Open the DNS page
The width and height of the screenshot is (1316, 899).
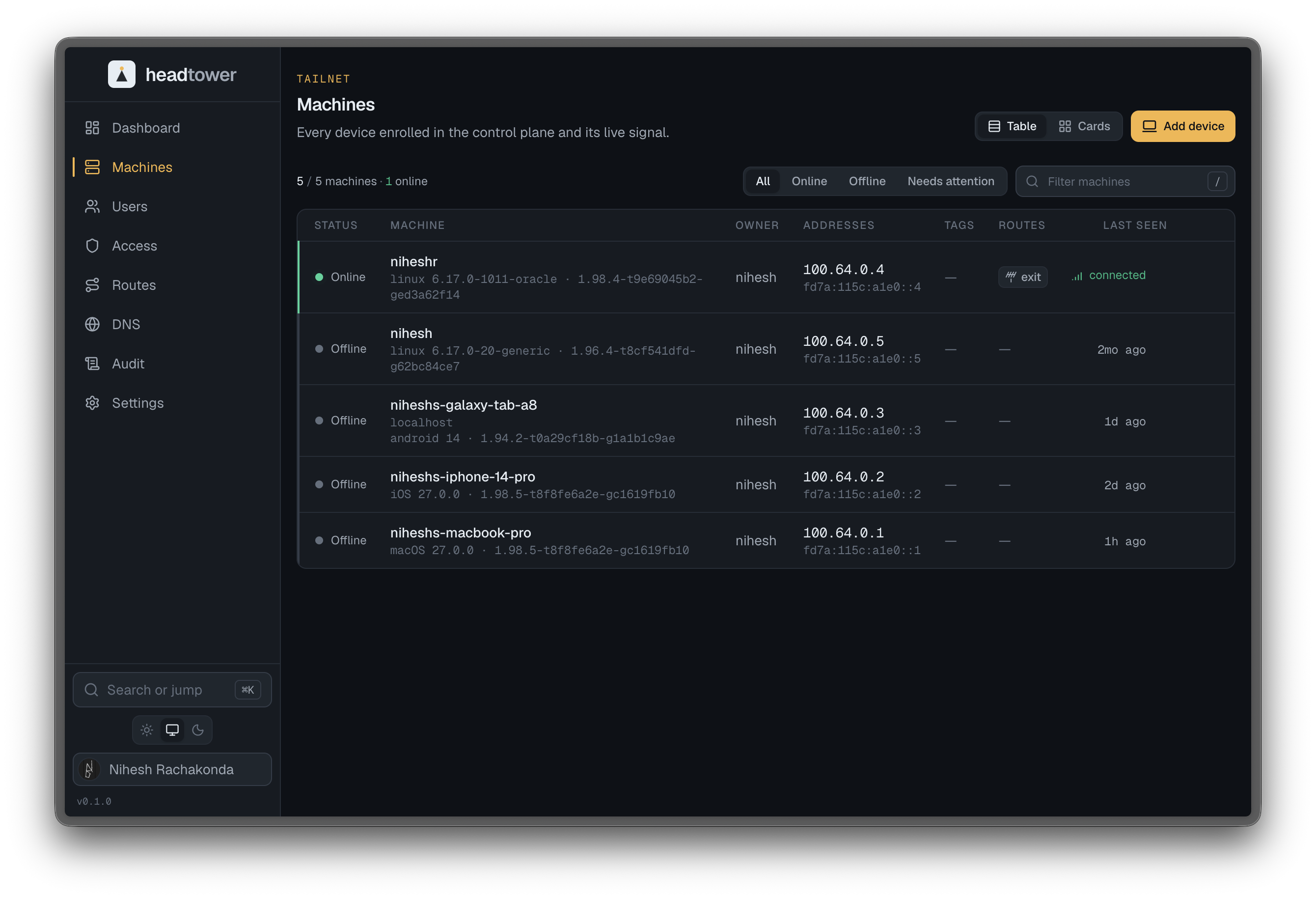tap(172, 325)
